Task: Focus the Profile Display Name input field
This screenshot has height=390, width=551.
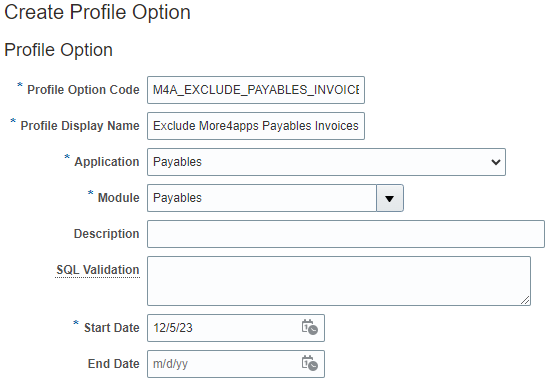Action: coord(256,126)
